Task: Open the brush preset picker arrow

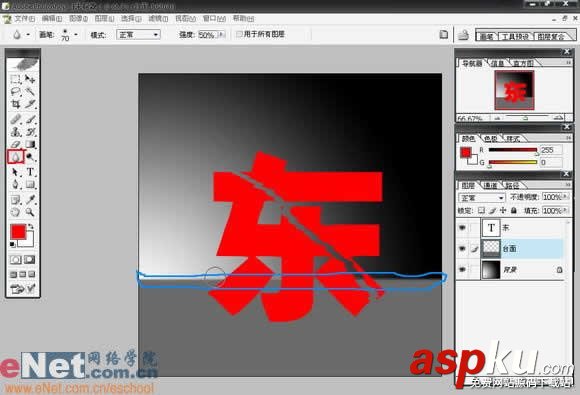Action: coord(76,35)
